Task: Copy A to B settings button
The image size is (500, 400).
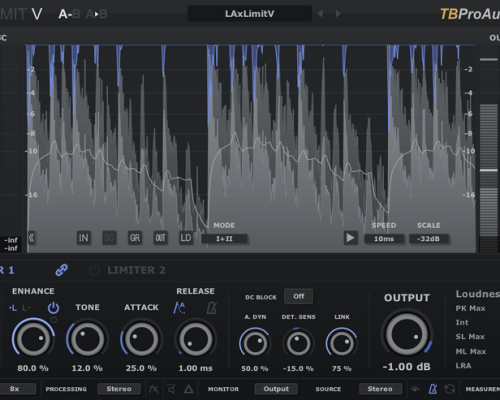Action: click(97, 14)
